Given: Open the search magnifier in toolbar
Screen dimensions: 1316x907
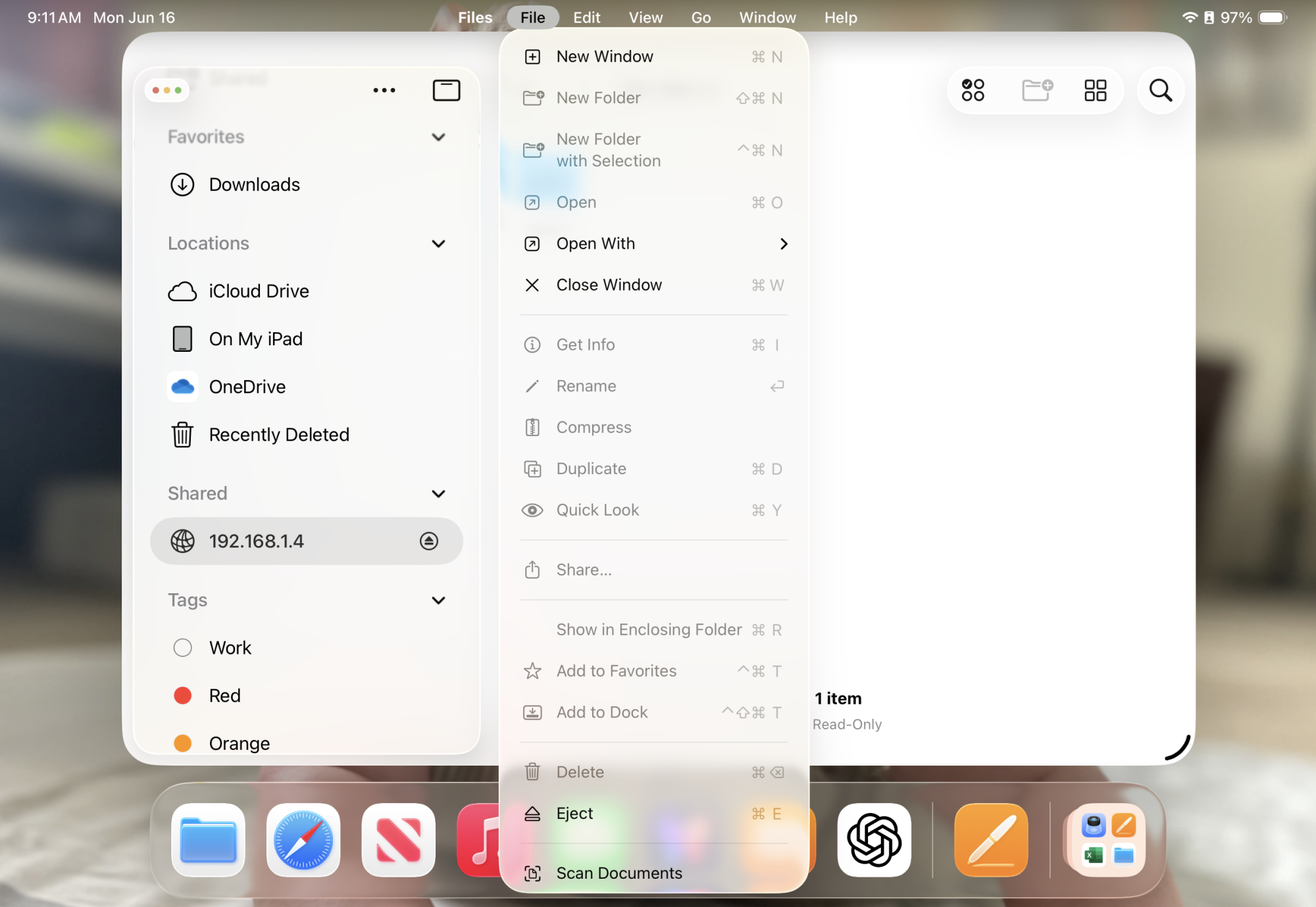Looking at the screenshot, I should click(1160, 90).
